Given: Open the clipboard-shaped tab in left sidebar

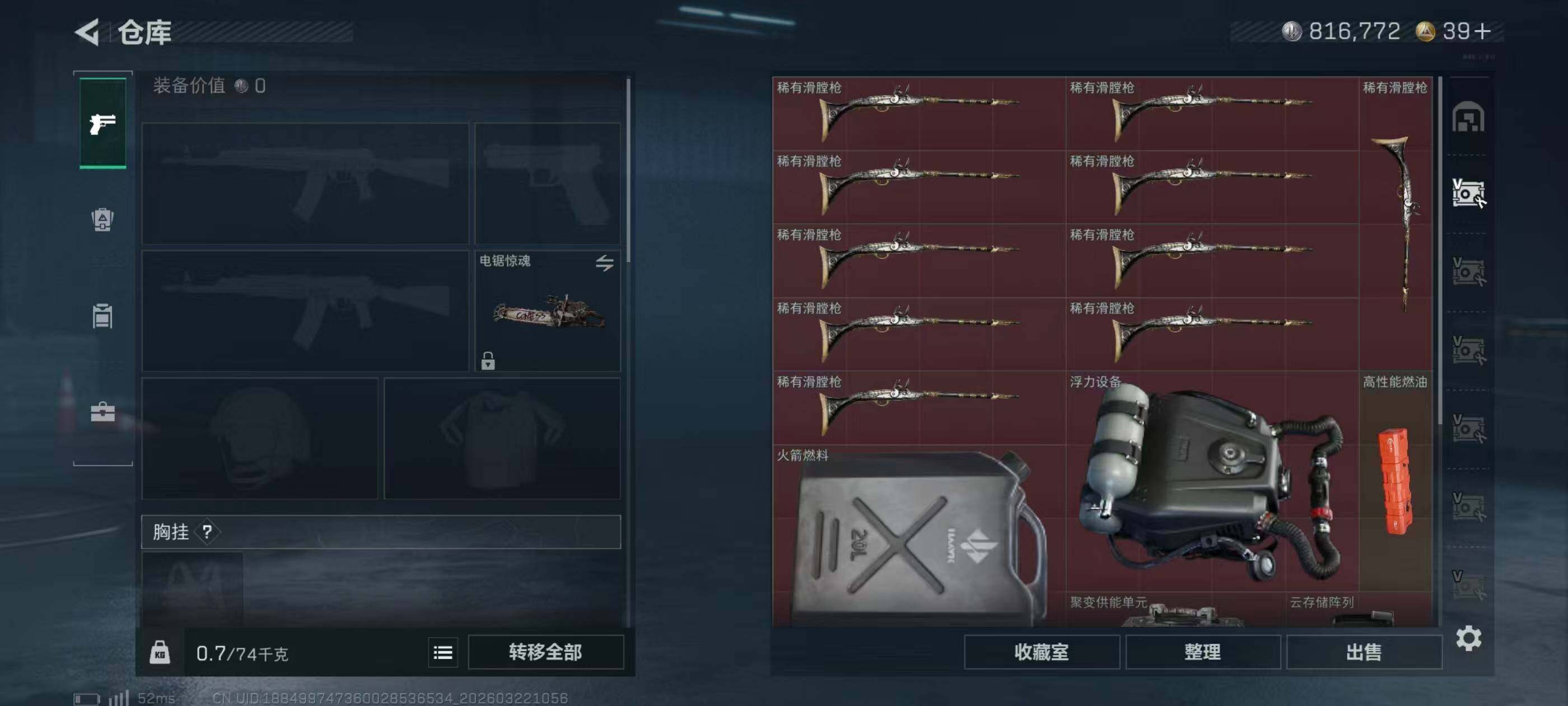Looking at the screenshot, I should click(x=102, y=315).
